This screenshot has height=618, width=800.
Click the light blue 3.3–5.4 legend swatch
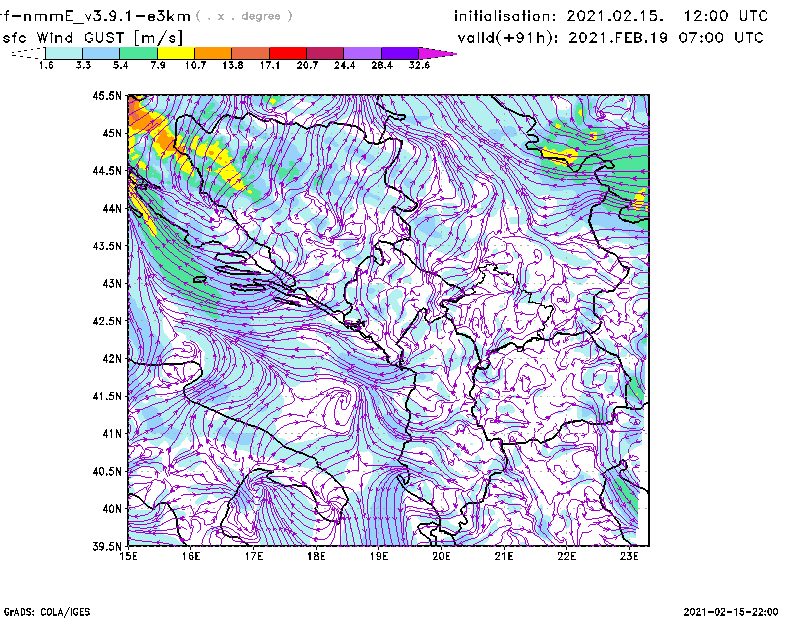[x=101, y=53]
